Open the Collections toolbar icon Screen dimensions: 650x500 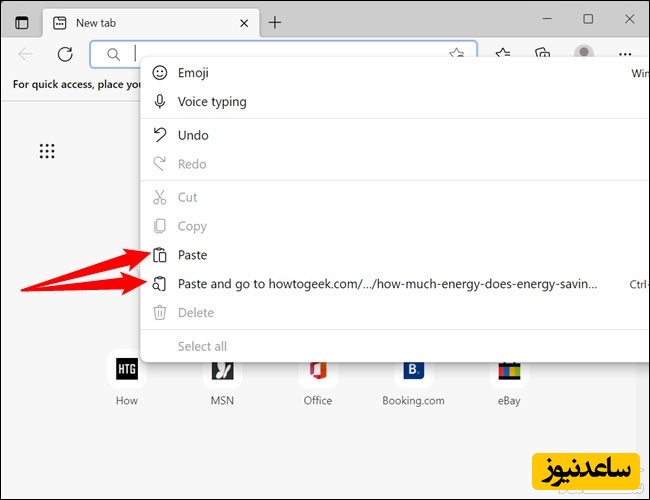(x=542, y=55)
